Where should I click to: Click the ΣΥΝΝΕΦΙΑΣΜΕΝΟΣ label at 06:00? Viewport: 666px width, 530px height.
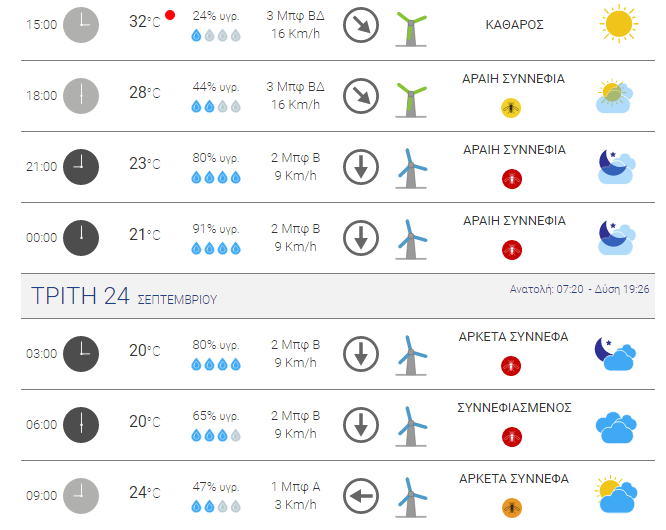pos(514,408)
